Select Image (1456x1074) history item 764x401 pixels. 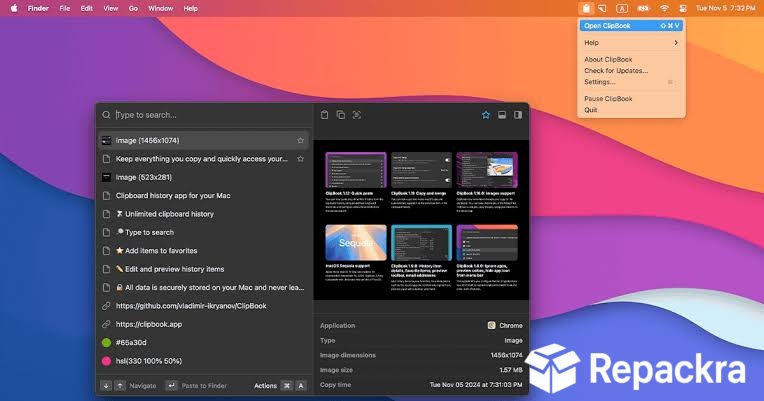[x=204, y=140]
